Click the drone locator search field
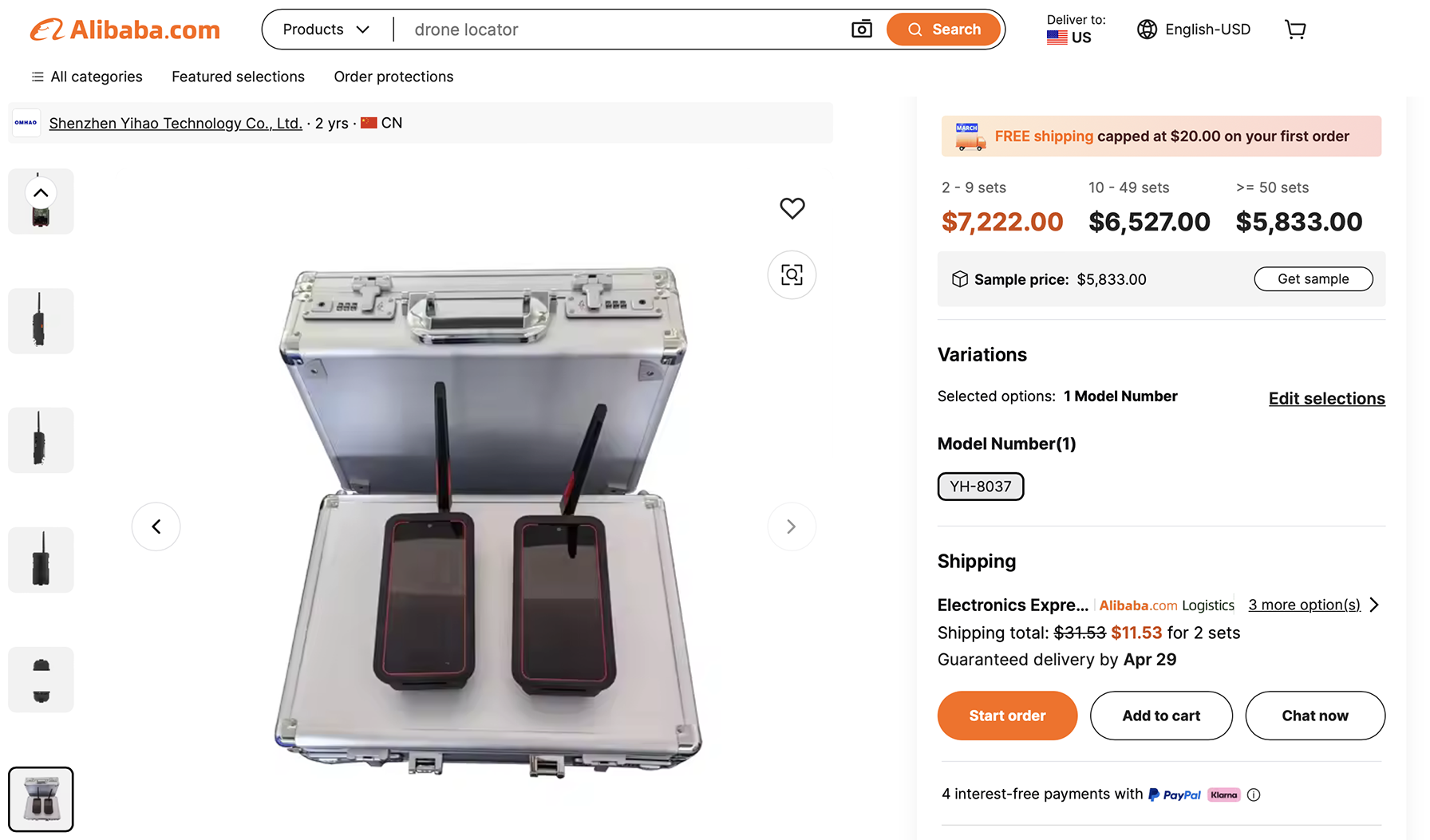The height and width of the screenshot is (840, 1430). pyautogui.click(x=622, y=30)
